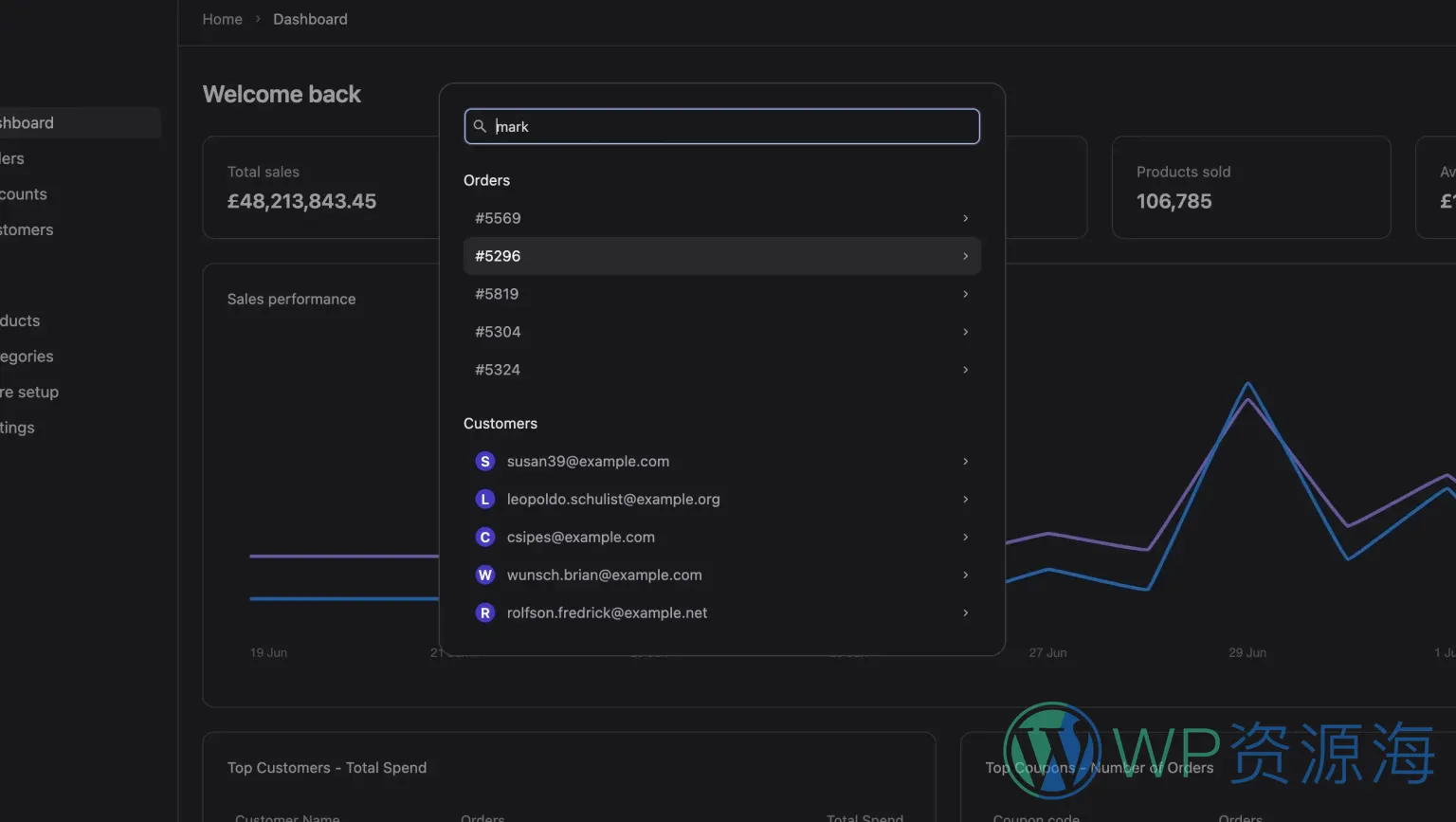Click the 'Customers' section heading in search
The width and height of the screenshot is (1456, 822).
500,424
